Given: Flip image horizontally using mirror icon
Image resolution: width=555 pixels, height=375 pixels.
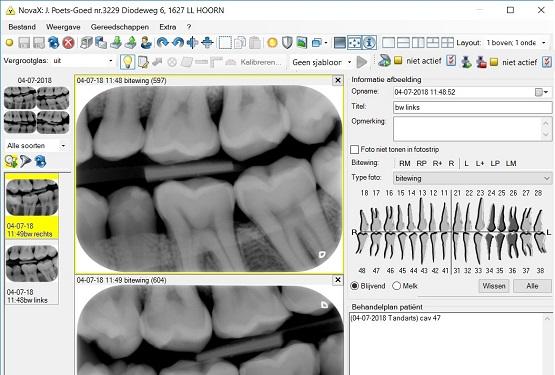Looking at the screenshot, I should pos(193,43).
